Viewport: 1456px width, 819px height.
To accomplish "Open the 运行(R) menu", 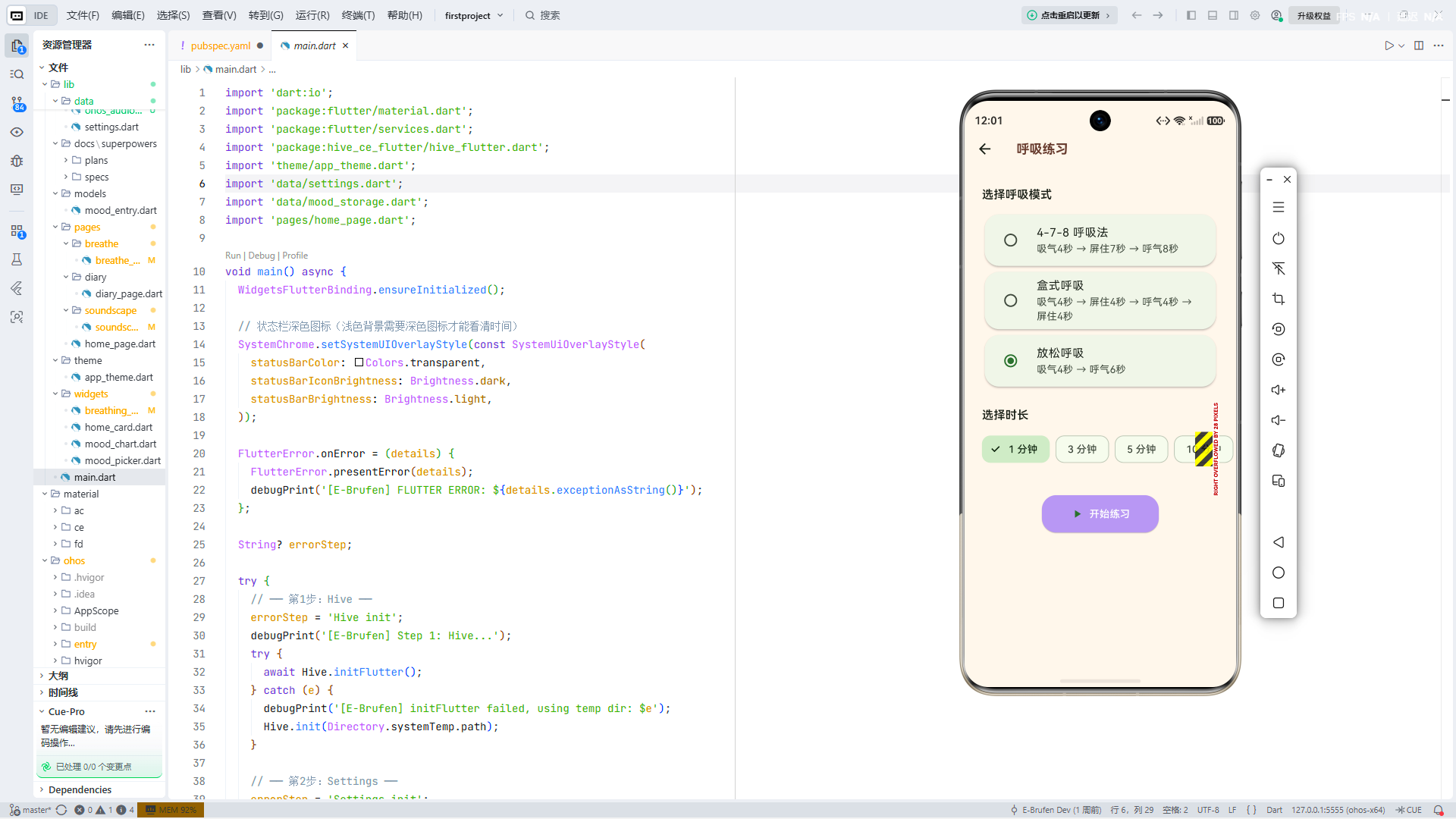I will pos(312,15).
